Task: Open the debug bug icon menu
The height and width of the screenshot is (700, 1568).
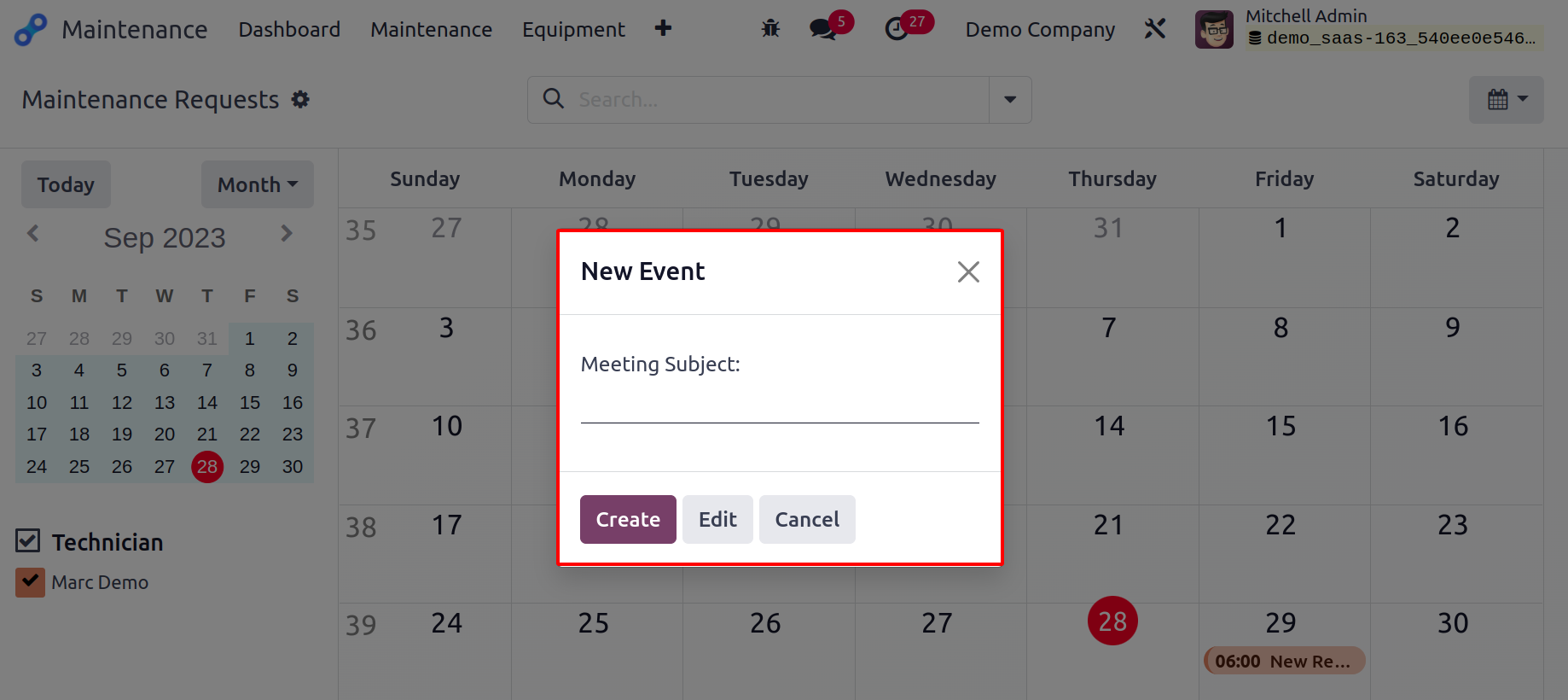Action: 770,29
